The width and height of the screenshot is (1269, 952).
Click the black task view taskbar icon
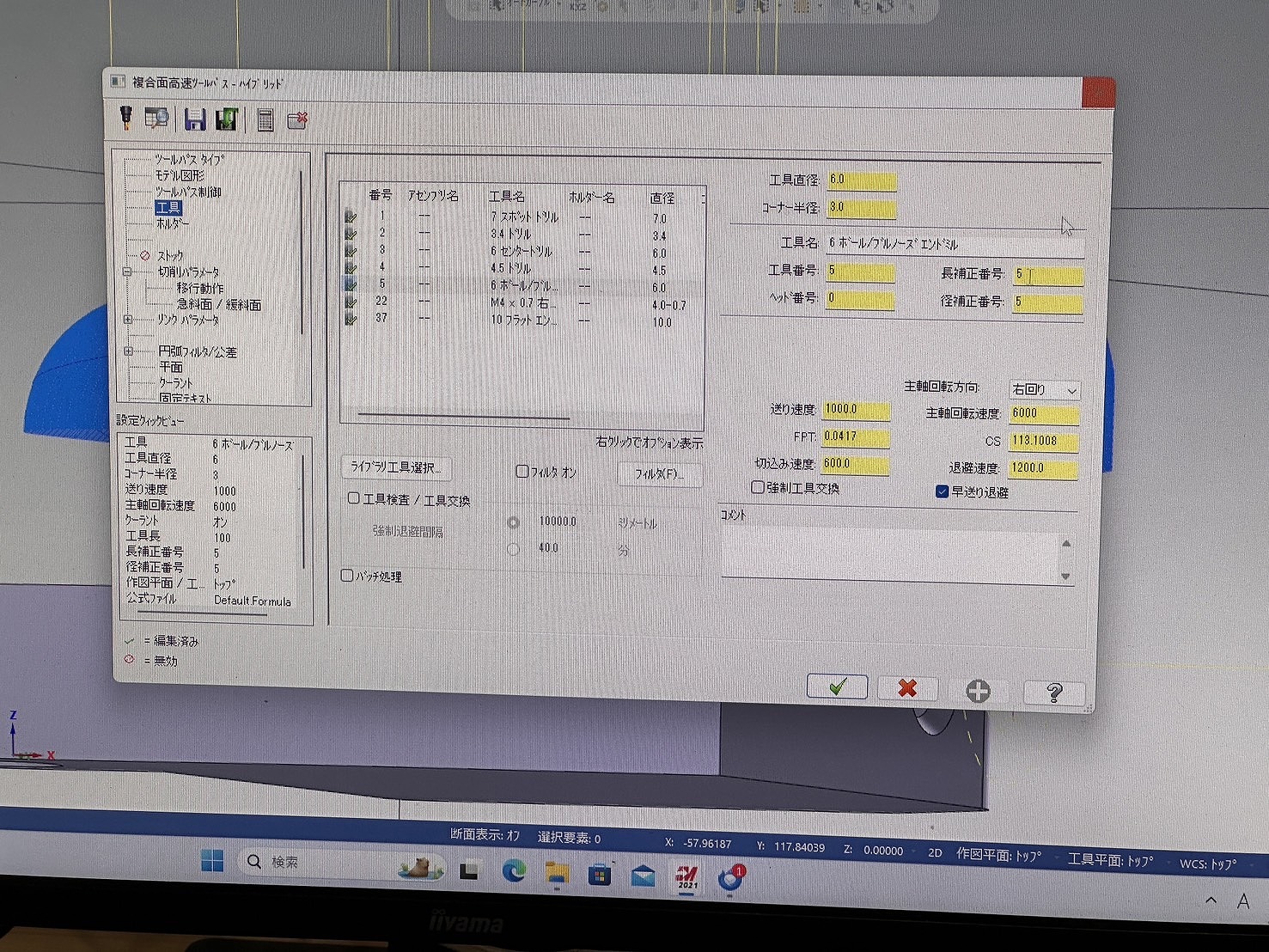pos(468,871)
